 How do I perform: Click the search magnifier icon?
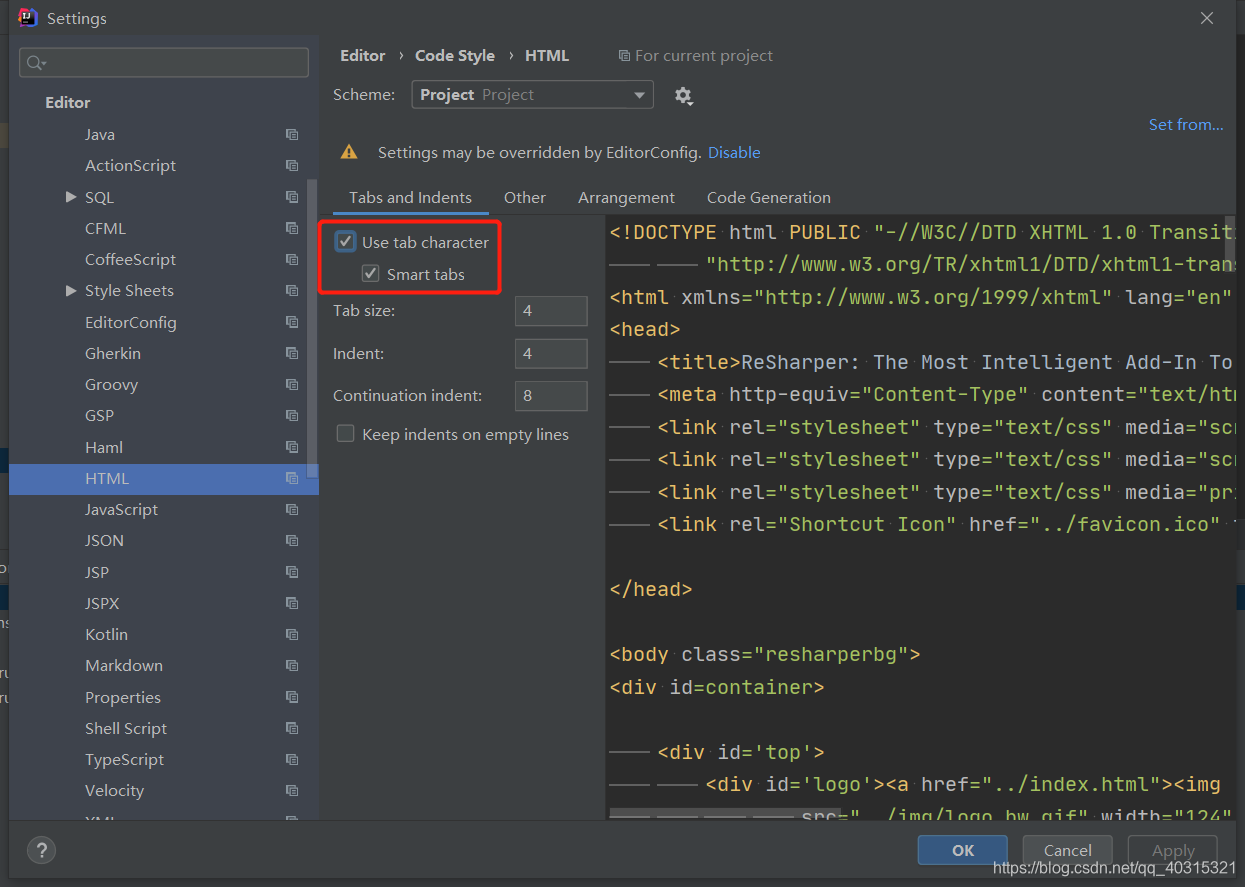(36, 63)
